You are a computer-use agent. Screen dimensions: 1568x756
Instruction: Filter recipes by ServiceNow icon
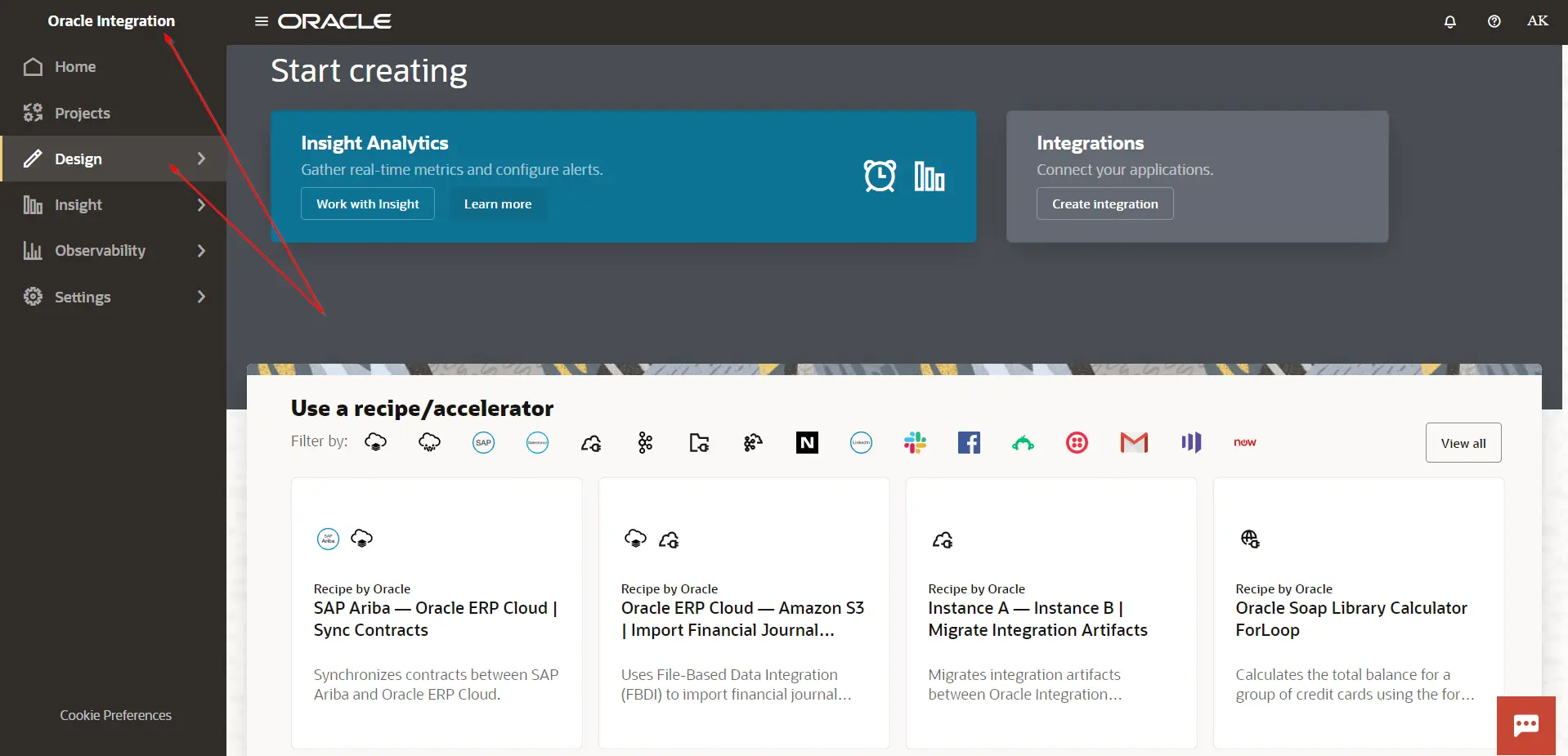1244,443
